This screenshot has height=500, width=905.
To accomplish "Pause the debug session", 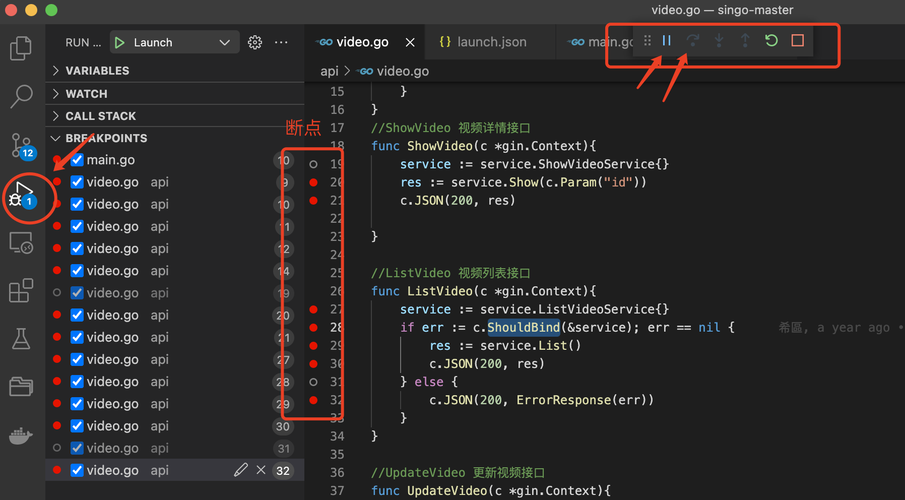I will pos(667,40).
